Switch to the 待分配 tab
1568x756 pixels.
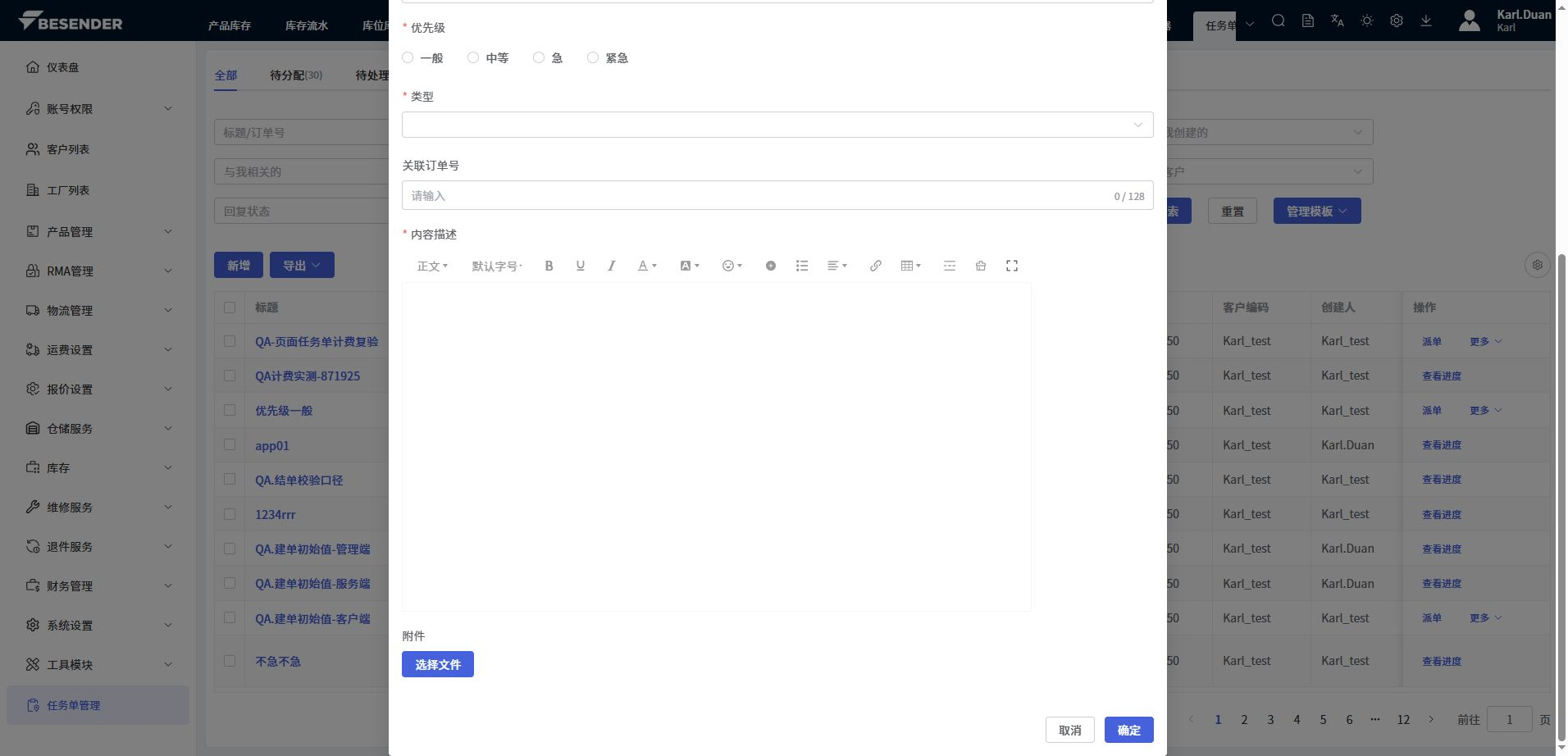[296, 75]
